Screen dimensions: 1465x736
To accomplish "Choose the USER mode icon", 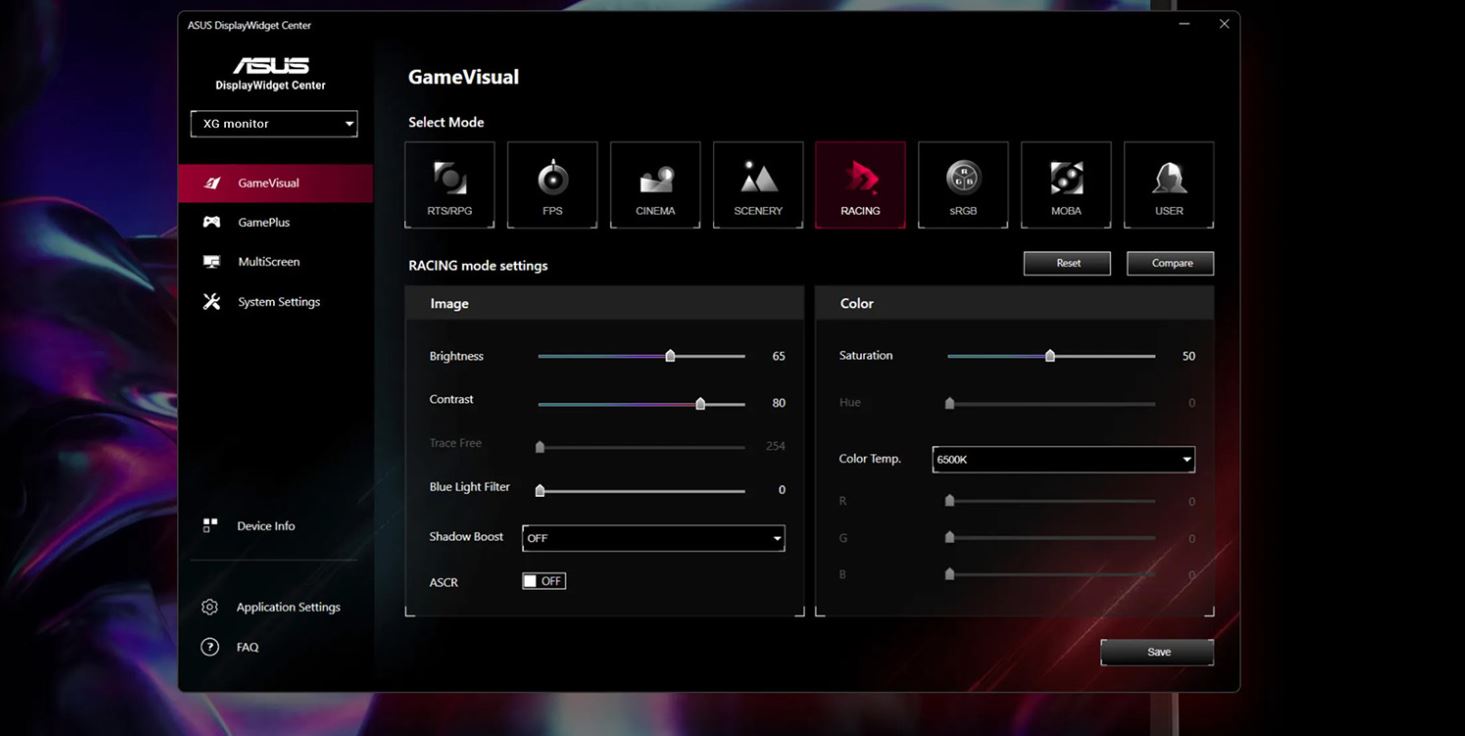I will pyautogui.click(x=1169, y=185).
